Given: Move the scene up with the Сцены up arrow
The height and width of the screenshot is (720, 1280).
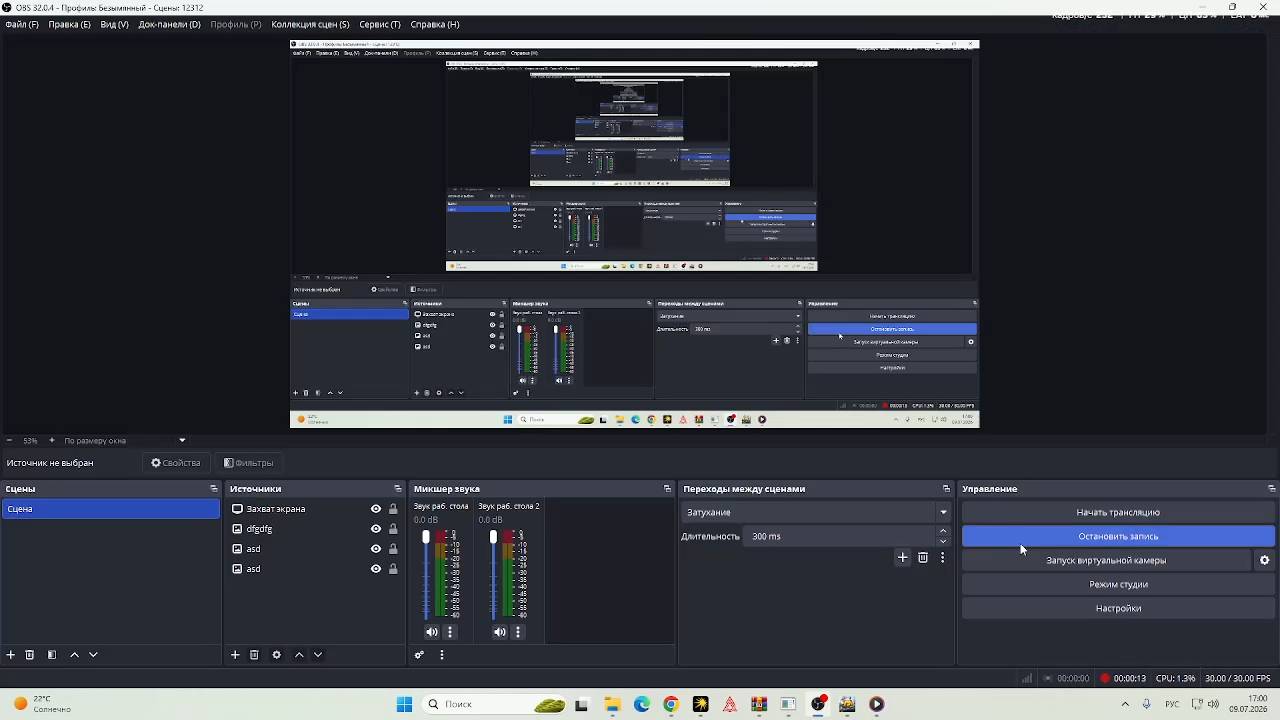Looking at the screenshot, I should 74,655.
